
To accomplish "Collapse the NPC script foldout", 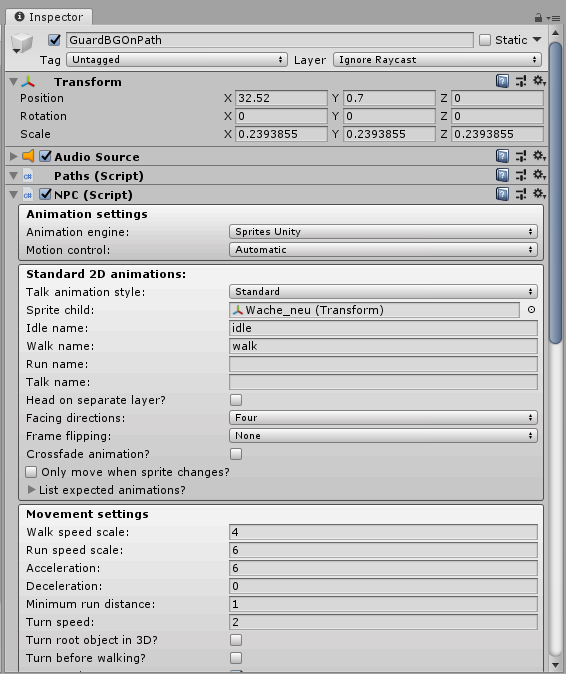I will pyautogui.click(x=14, y=195).
